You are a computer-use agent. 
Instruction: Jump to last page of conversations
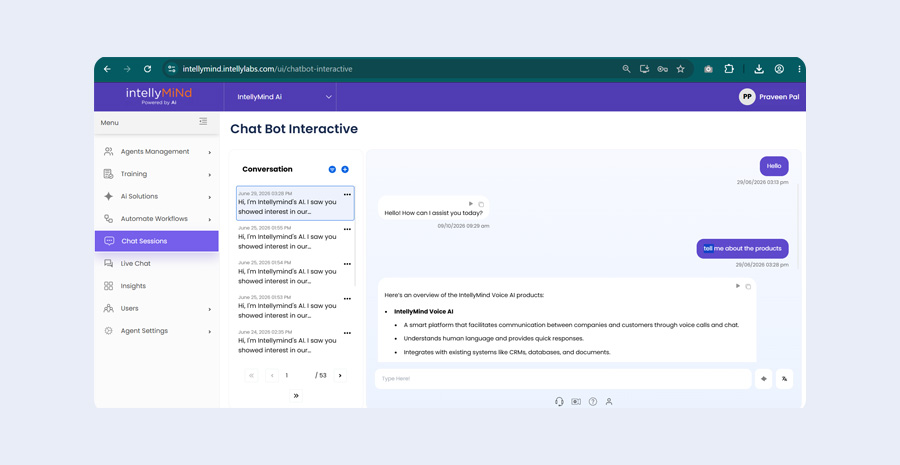coord(296,396)
